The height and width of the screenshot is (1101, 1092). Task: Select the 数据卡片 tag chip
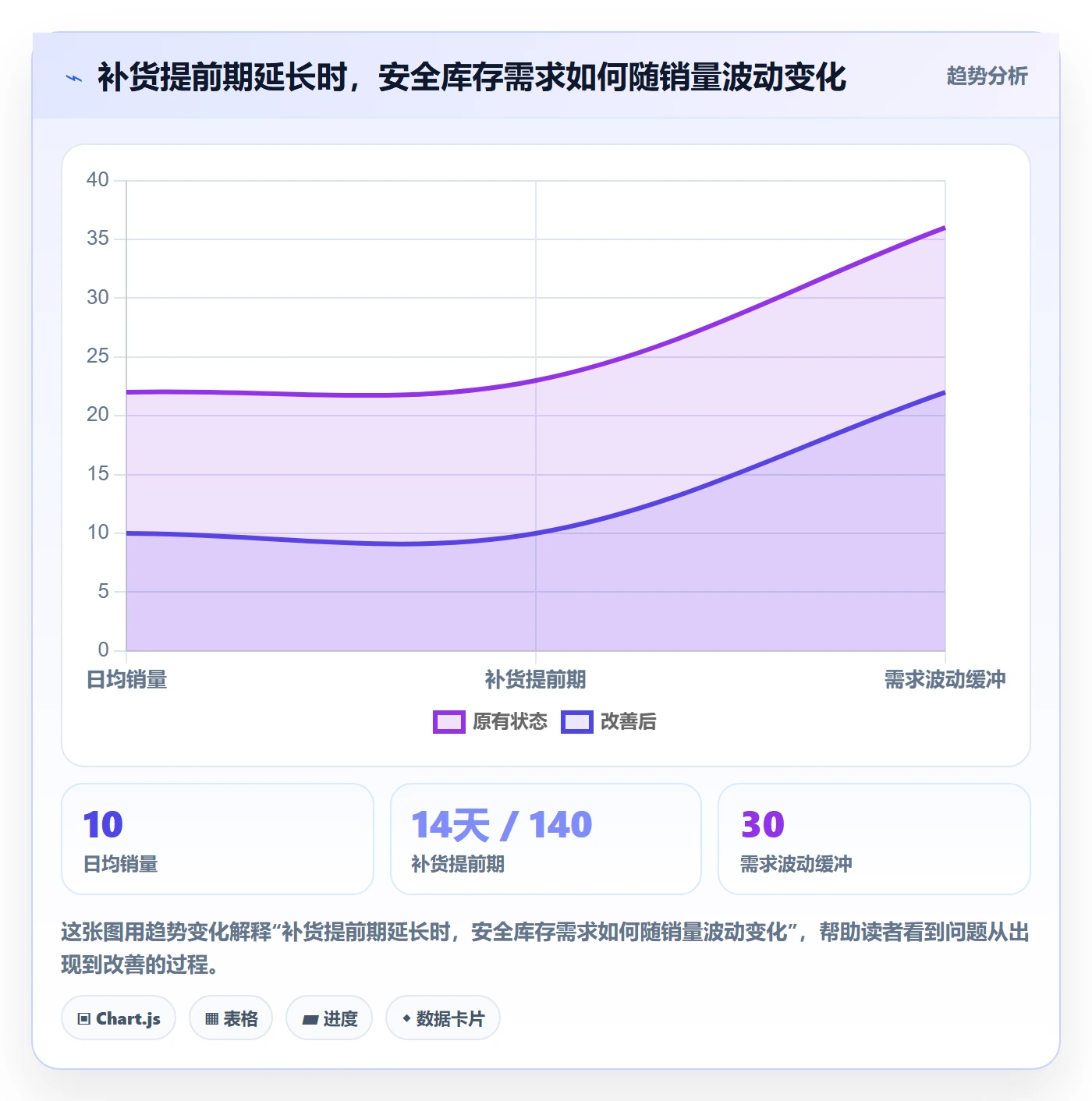443,1018
